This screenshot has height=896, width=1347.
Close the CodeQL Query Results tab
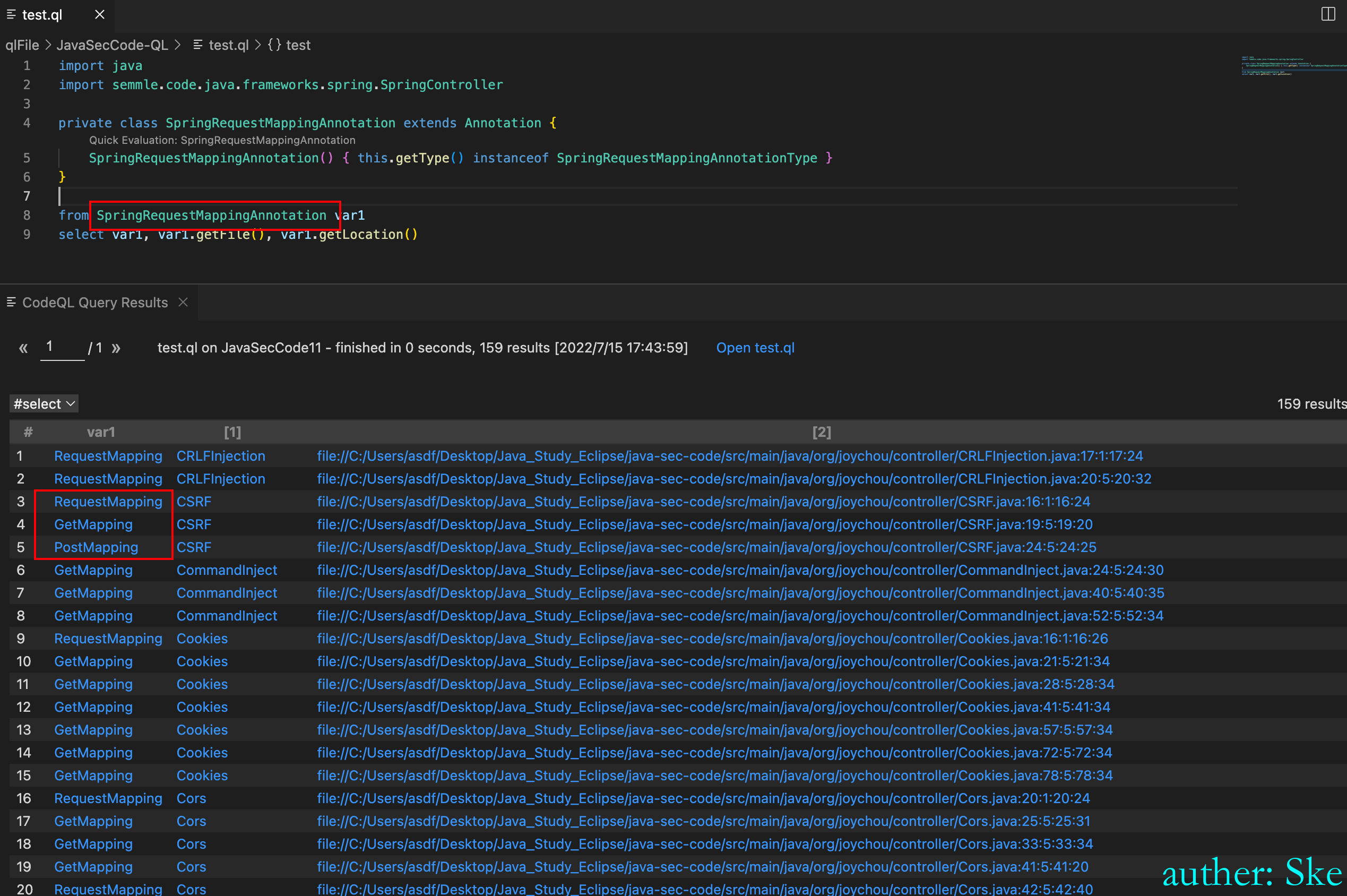click(x=183, y=301)
